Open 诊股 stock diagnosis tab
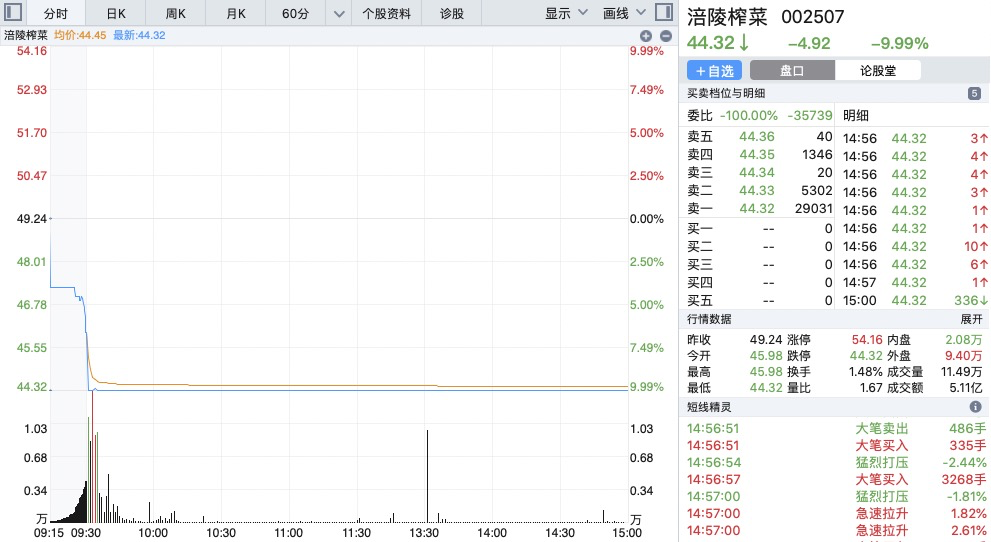 coord(451,13)
